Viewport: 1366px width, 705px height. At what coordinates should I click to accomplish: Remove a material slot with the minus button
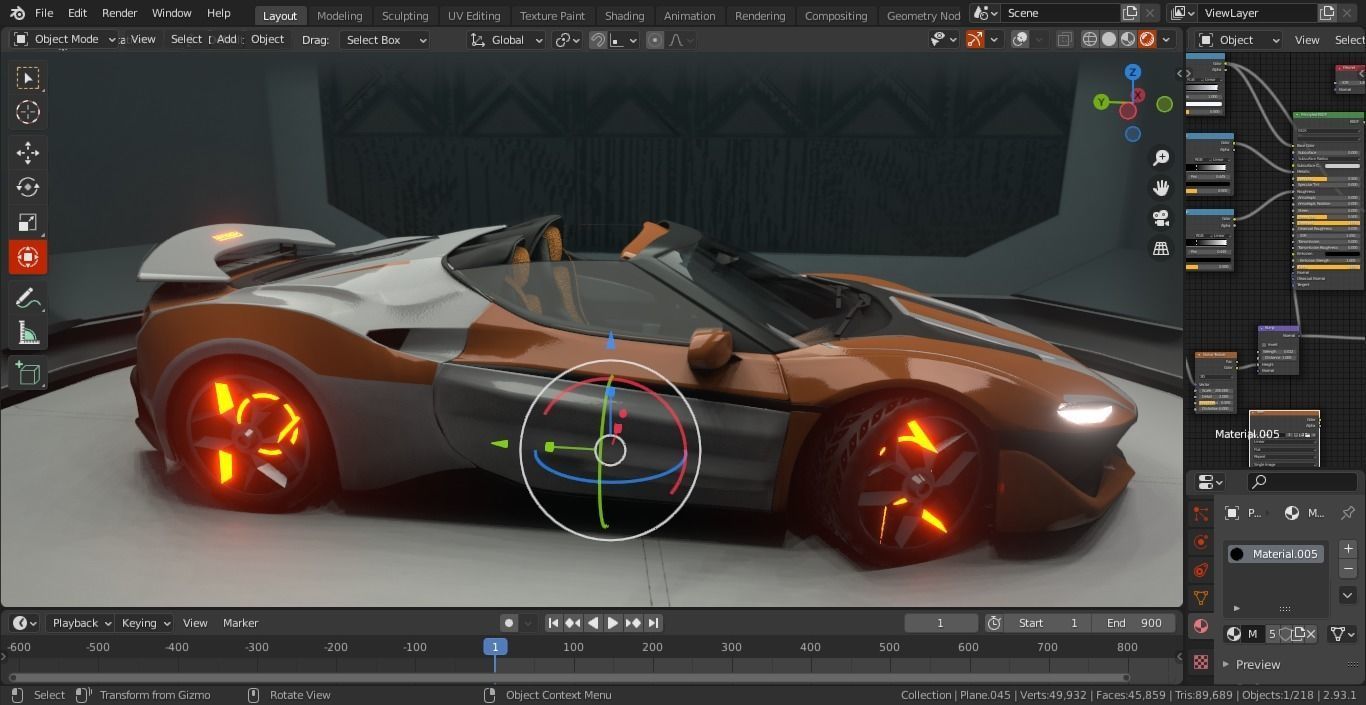tap(1348, 568)
